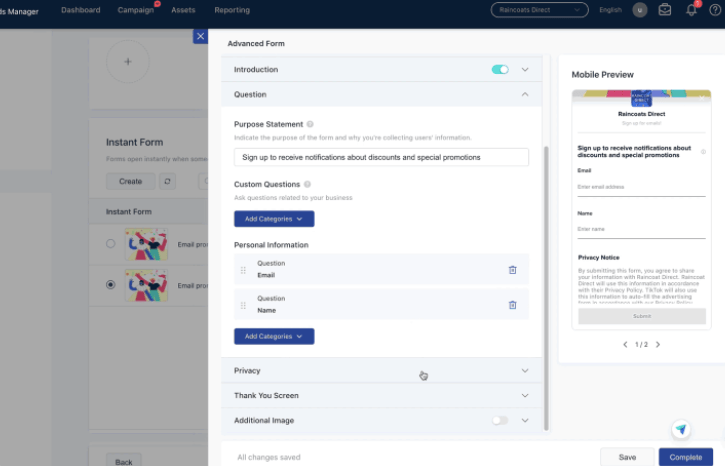Click the Complete button
This screenshot has height=466, width=725.
pos(686,457)
